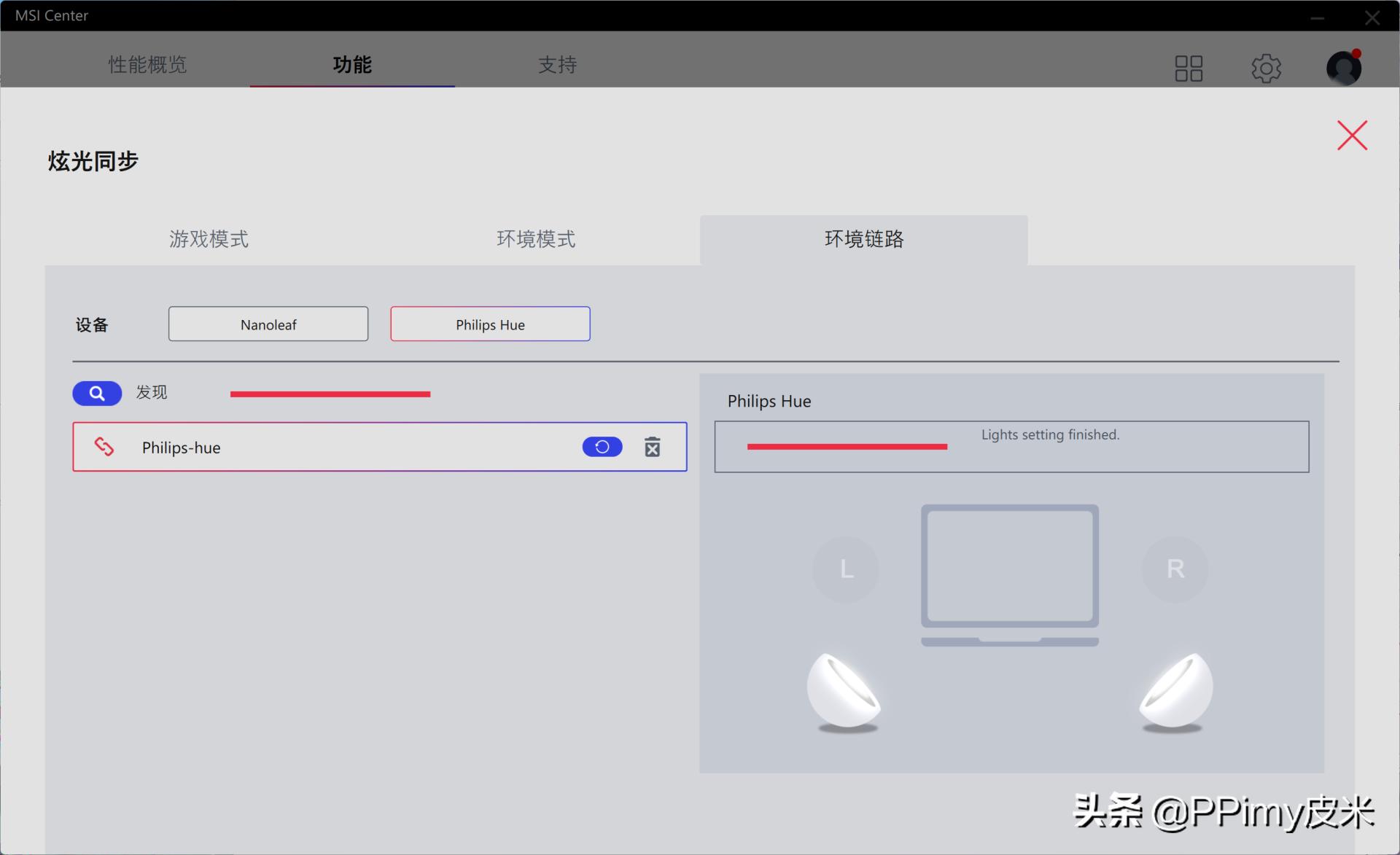Click the grid layout icon in top bar

point(1188,68)
